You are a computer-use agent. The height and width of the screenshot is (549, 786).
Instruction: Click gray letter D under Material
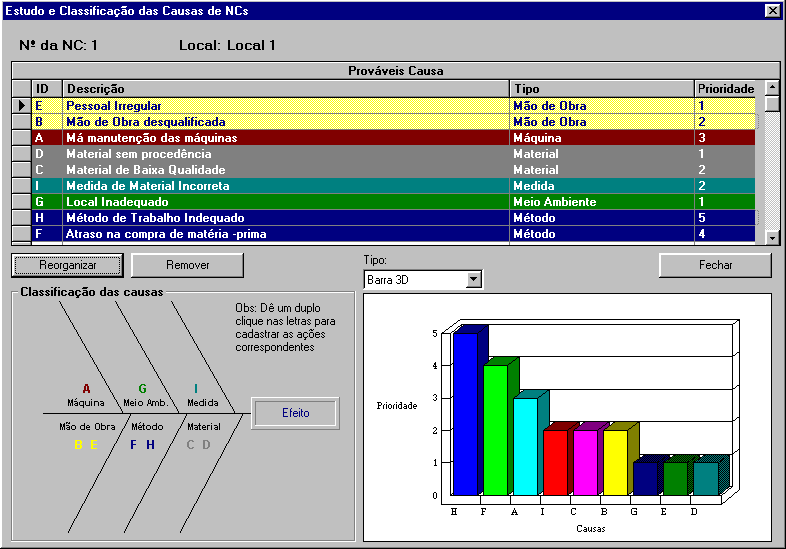point(206,445)
